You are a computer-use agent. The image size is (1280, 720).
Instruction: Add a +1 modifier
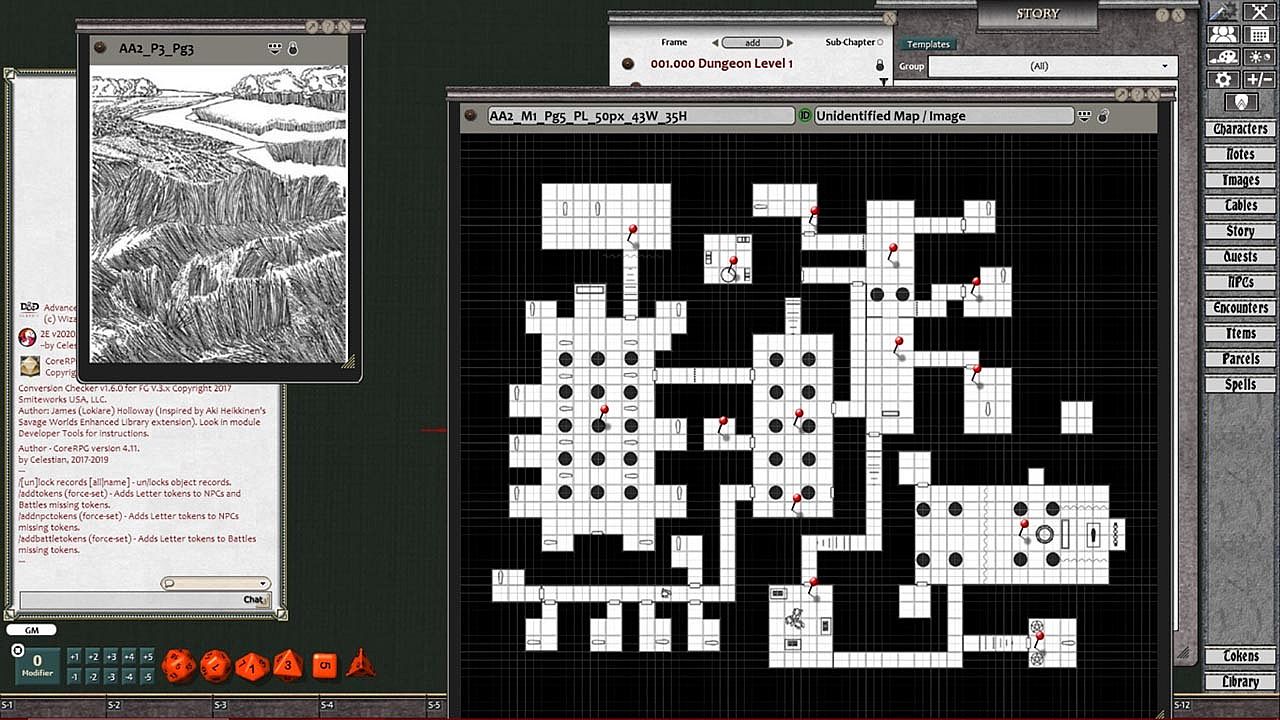[74, 657]
